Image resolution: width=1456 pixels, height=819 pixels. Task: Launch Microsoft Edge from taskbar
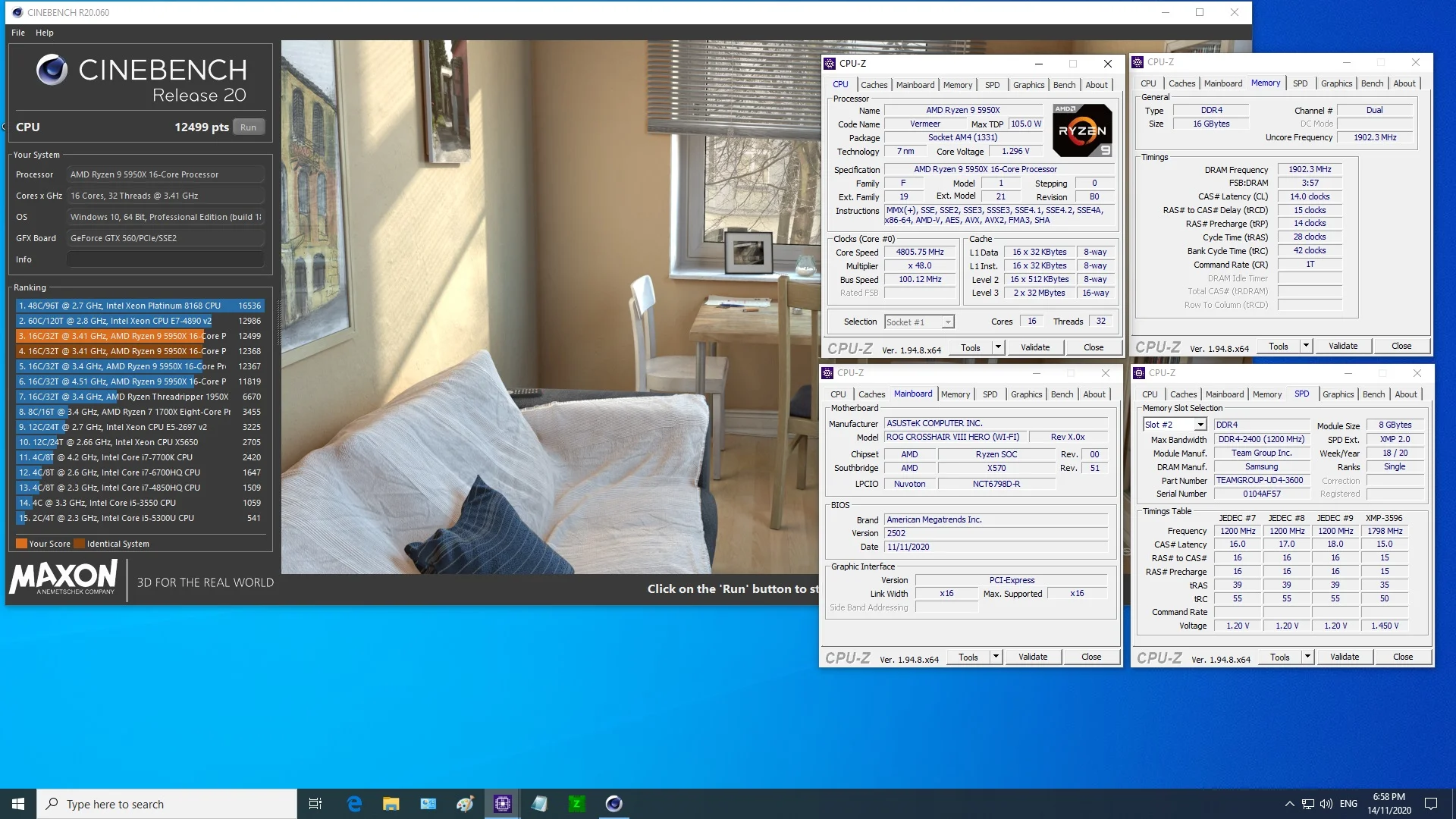354,804
